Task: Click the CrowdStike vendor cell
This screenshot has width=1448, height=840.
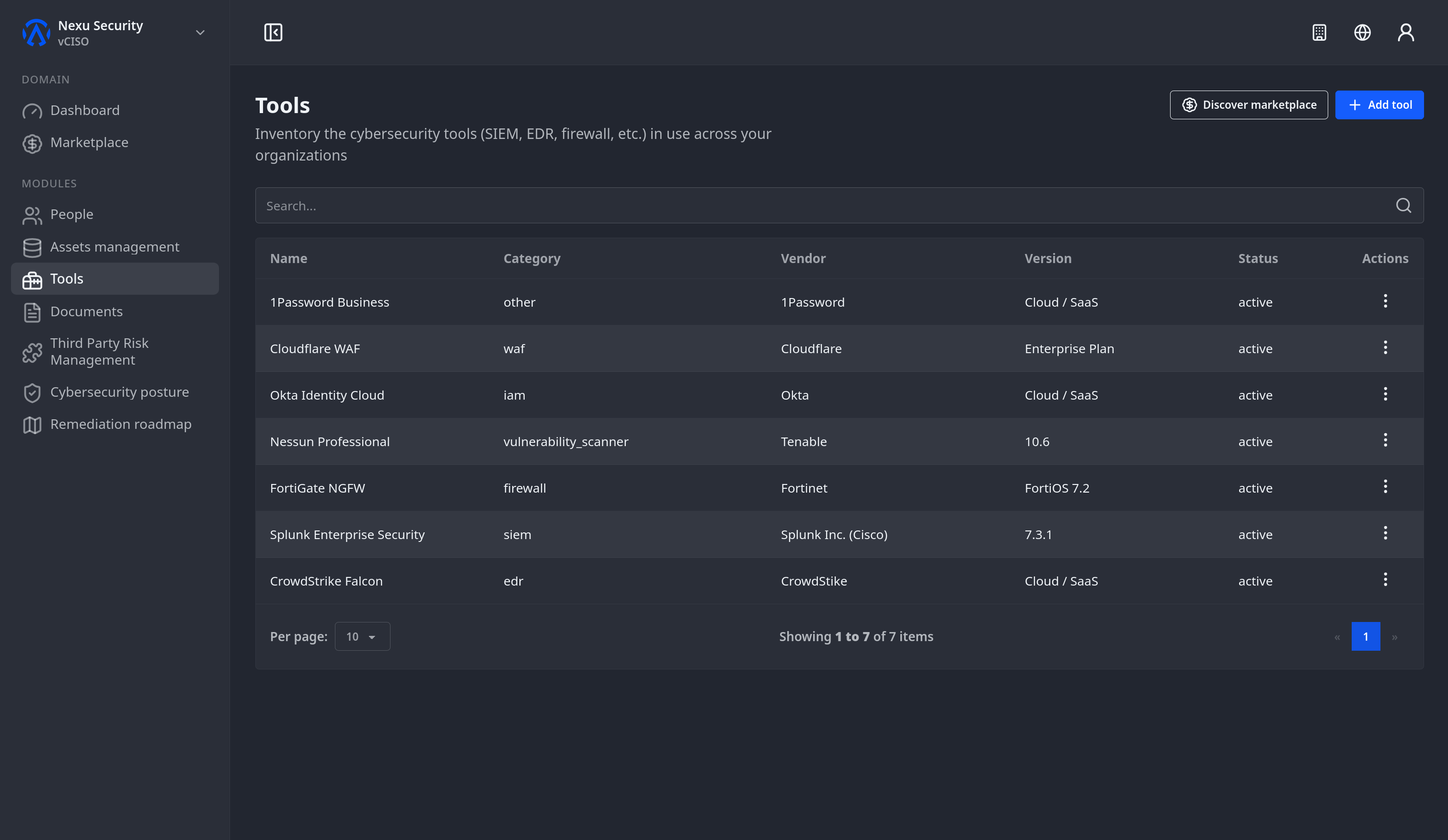Action: (x=814, y=581)
